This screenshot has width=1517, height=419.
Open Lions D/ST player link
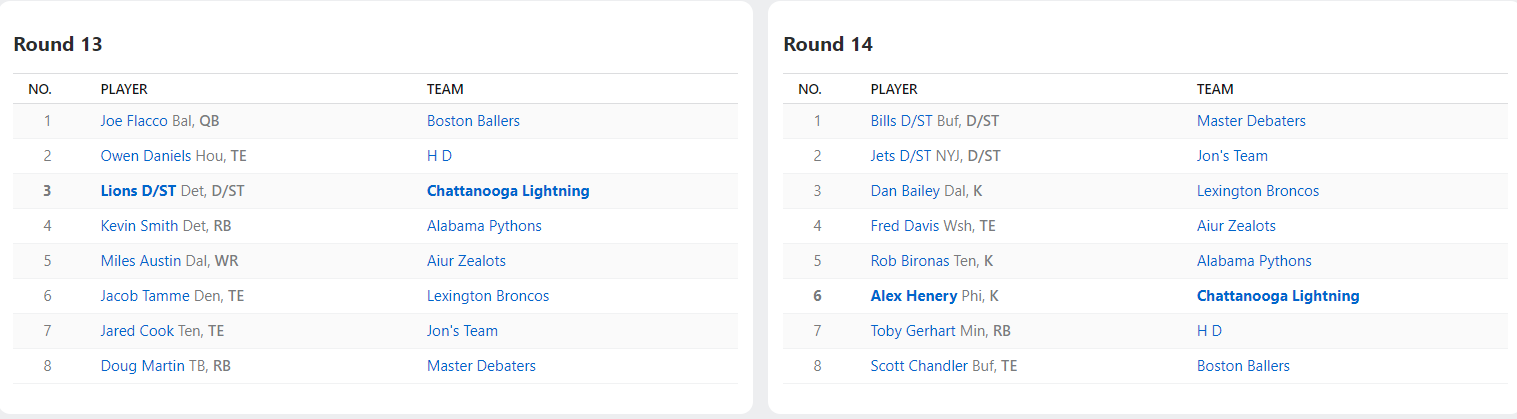138,191
